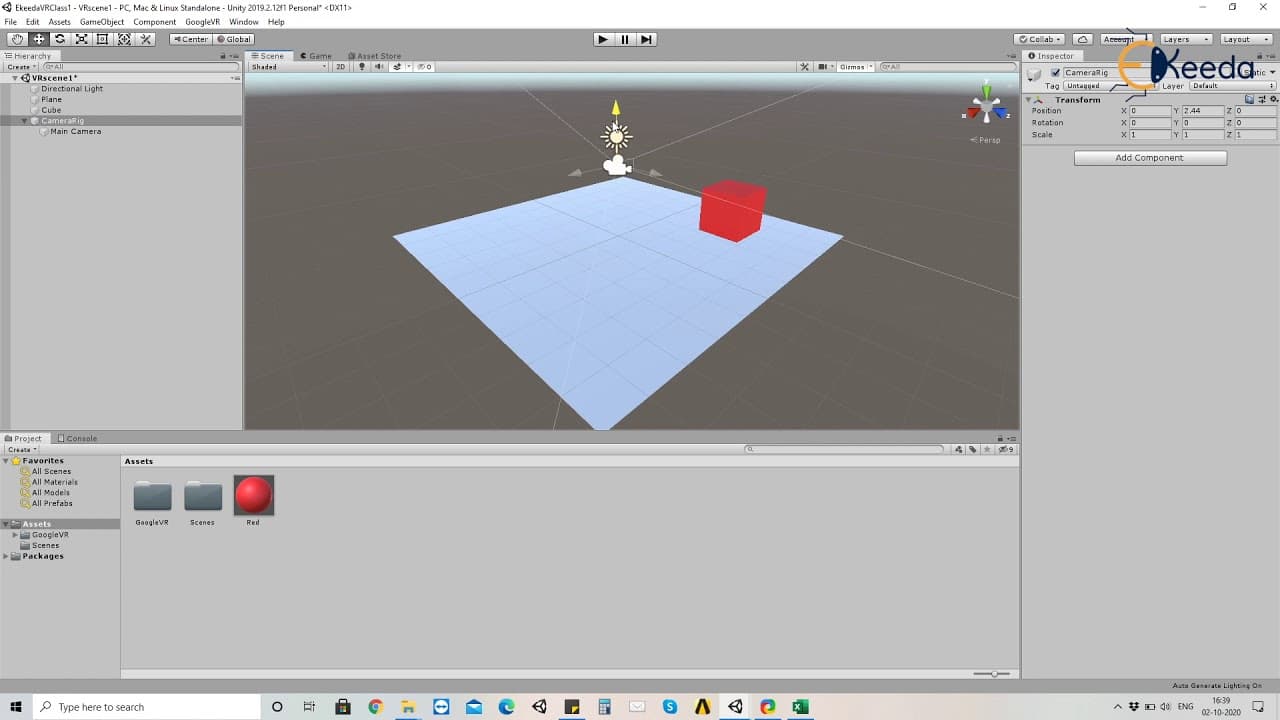
Task: Switch to the Asset Store tab
Action: coord(374,56)
